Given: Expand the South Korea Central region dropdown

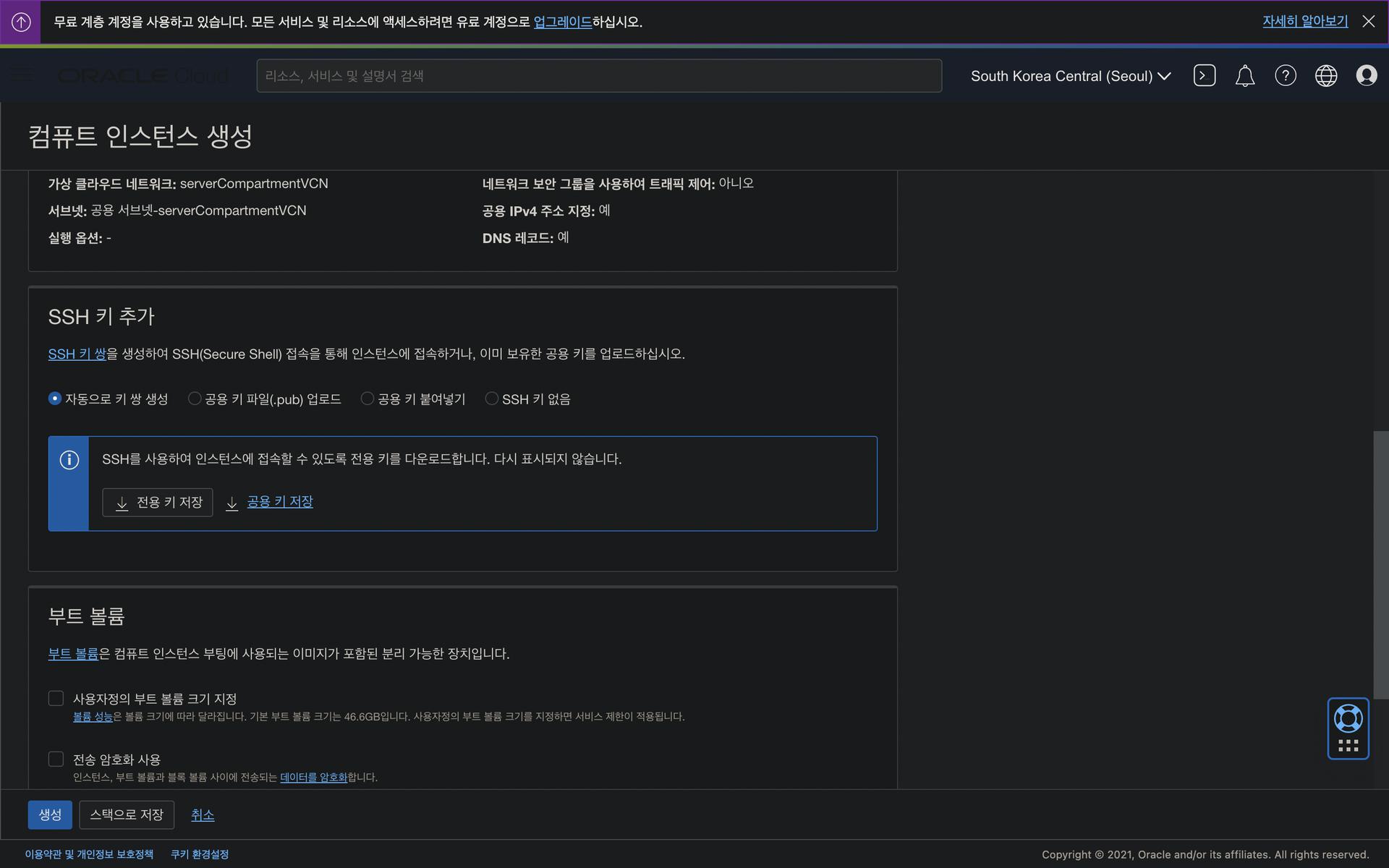Looking at the screenshot, I should pyautogui.click(x=1070, y=76).
